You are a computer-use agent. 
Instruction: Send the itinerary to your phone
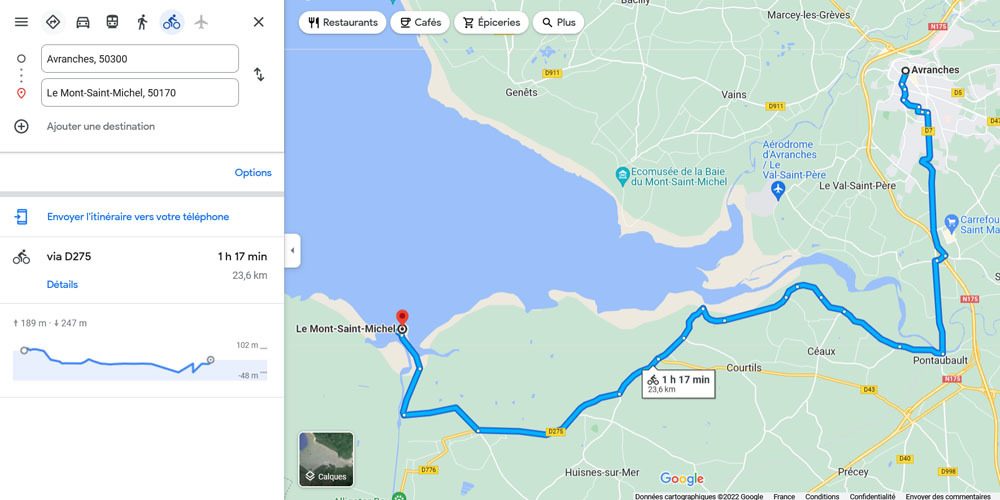click(x=138, y=217)
